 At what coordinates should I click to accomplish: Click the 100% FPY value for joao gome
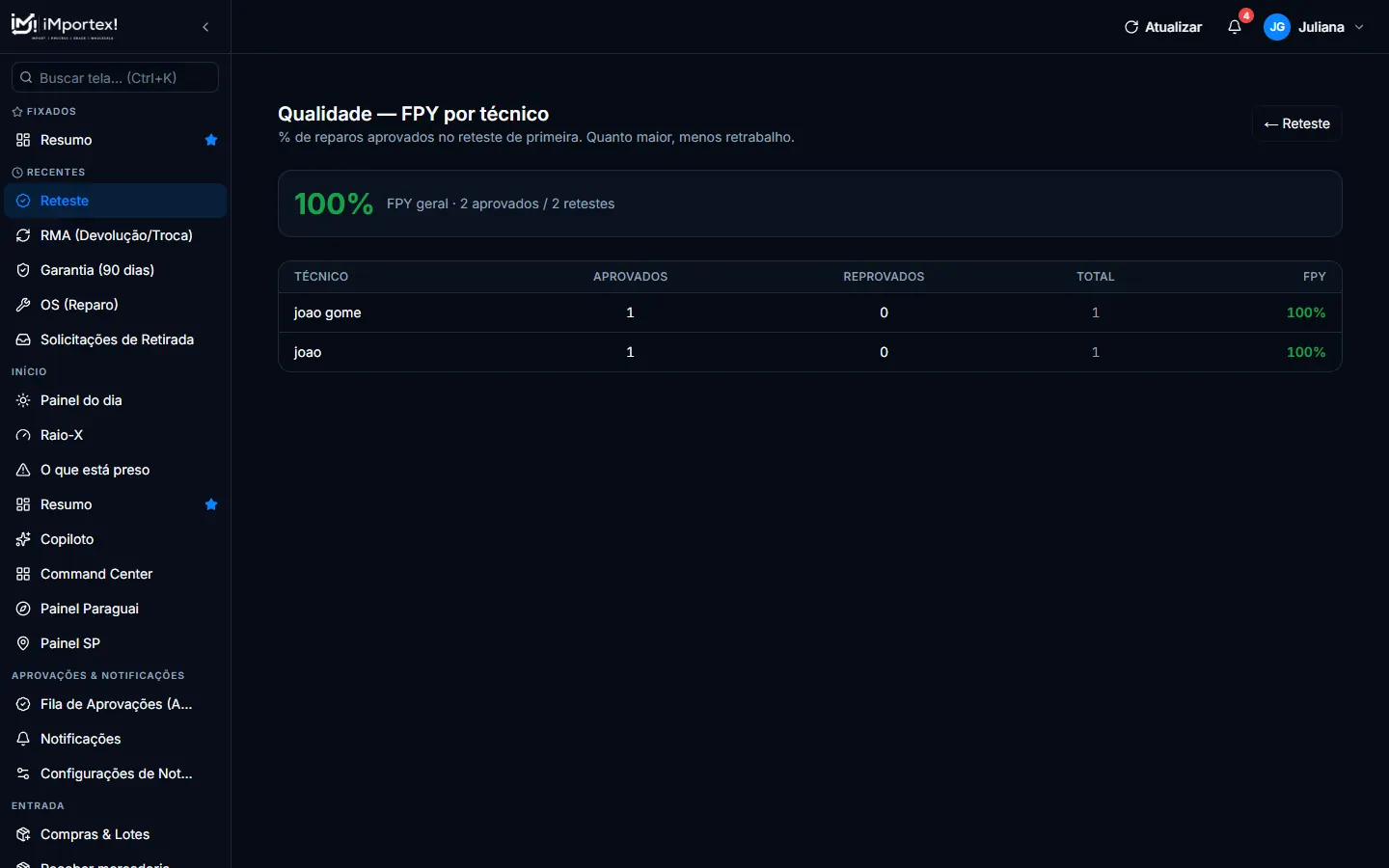tap(1306, 312)
